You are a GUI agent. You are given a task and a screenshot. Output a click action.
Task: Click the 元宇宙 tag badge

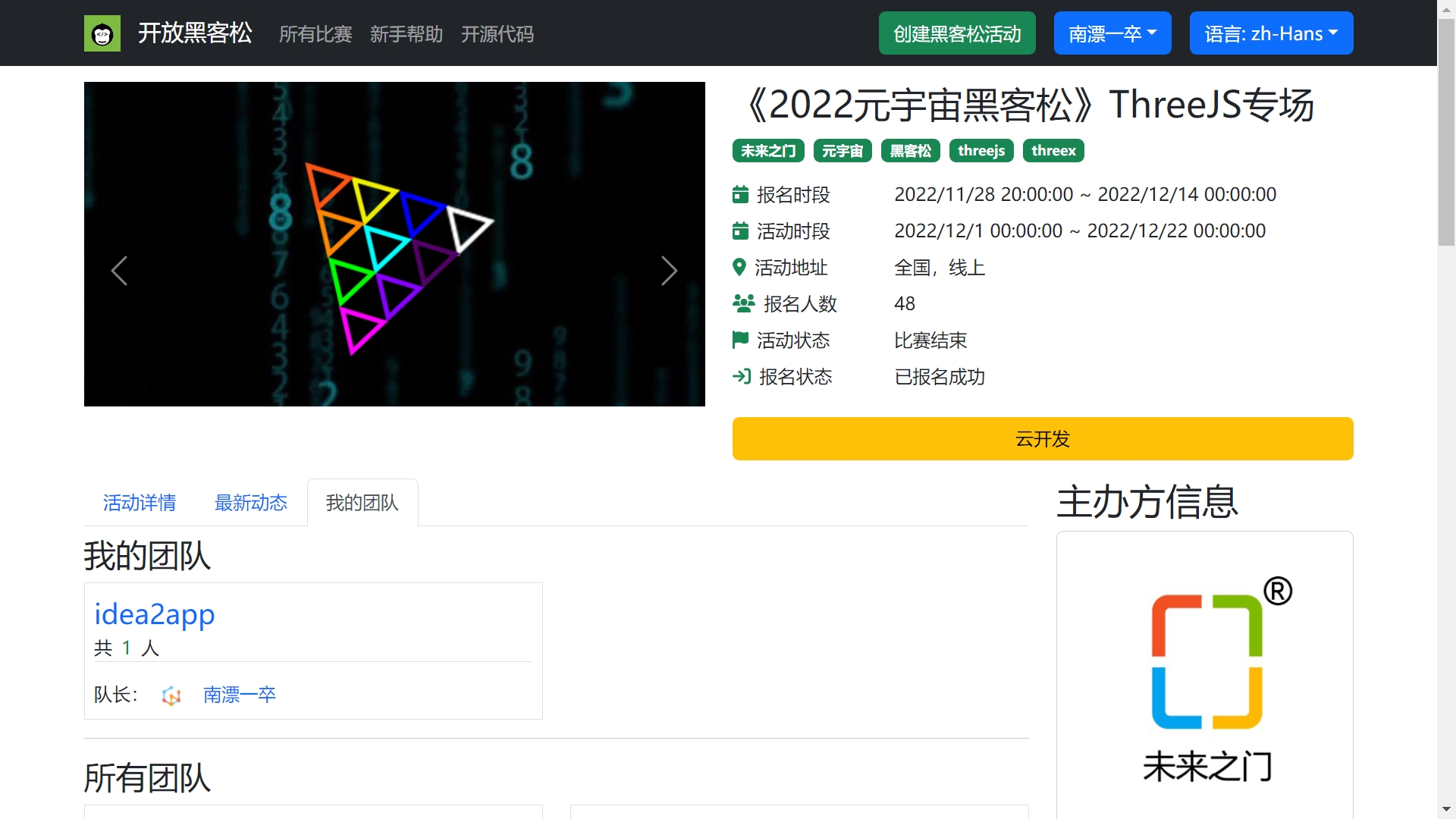coord(843,151)
